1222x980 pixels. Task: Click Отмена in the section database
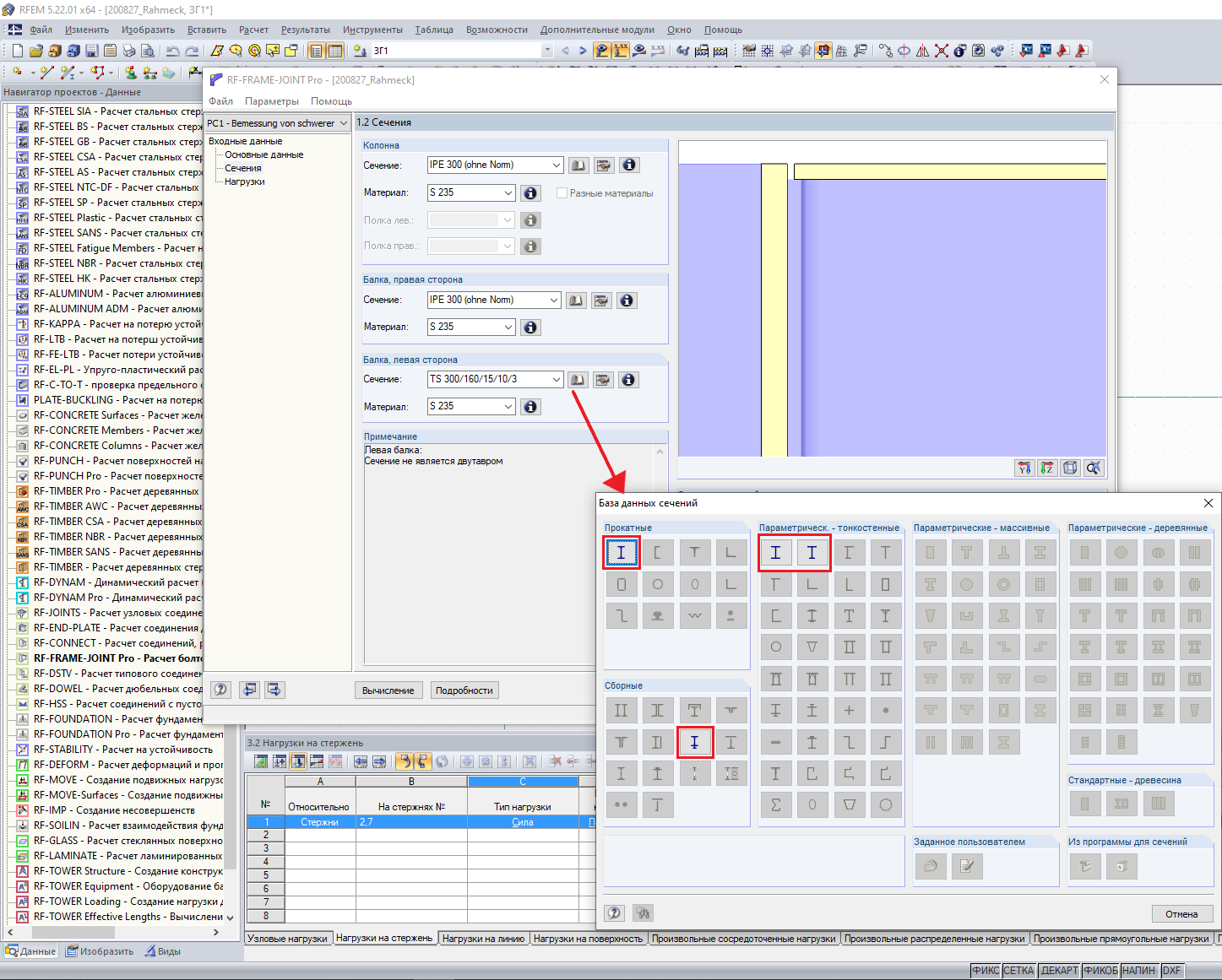click(x=1181, y=914)
